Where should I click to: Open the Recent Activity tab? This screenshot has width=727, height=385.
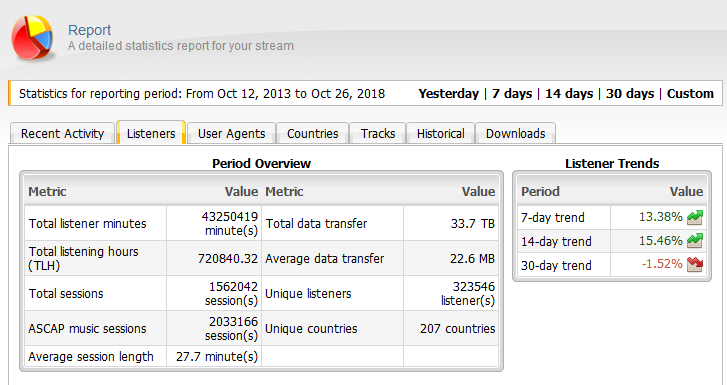pos(63,134)
